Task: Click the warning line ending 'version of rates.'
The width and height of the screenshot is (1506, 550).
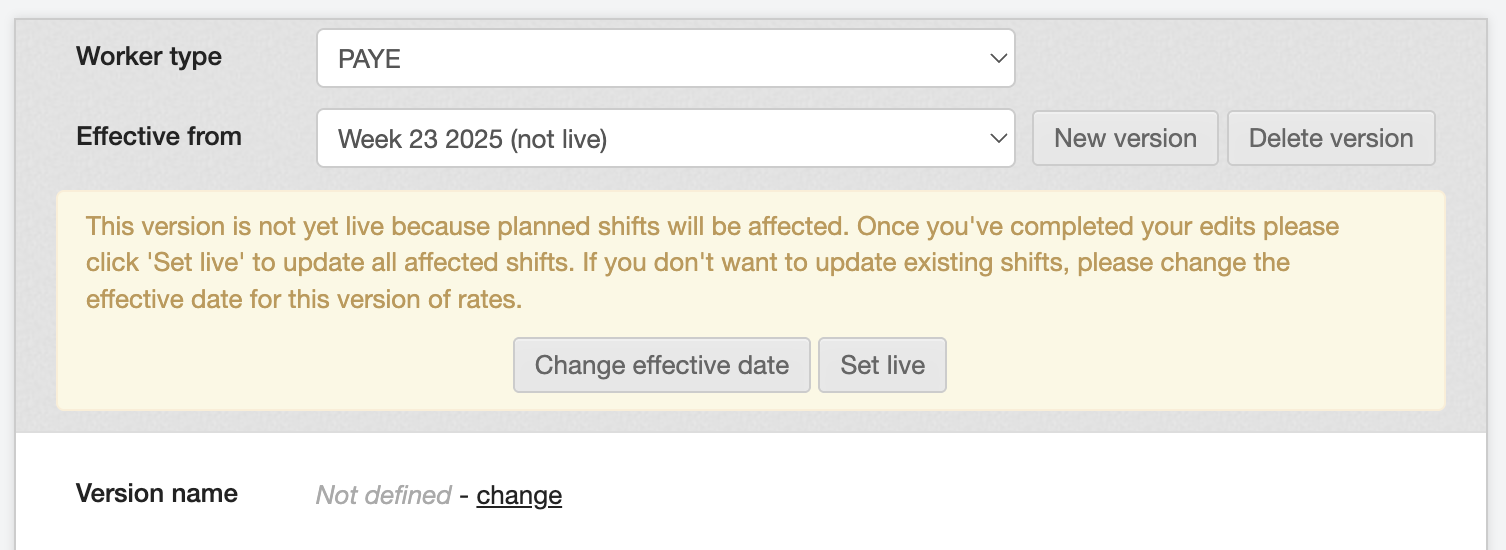Action: (304, 300)
